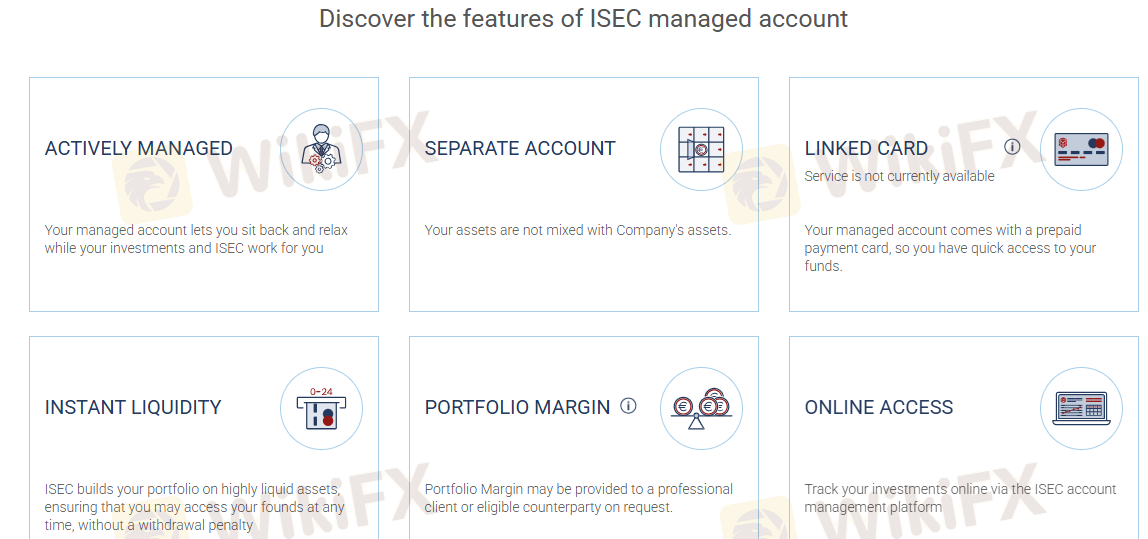
Task: Click the Linked Card payment card icon
Action: 1081,149
